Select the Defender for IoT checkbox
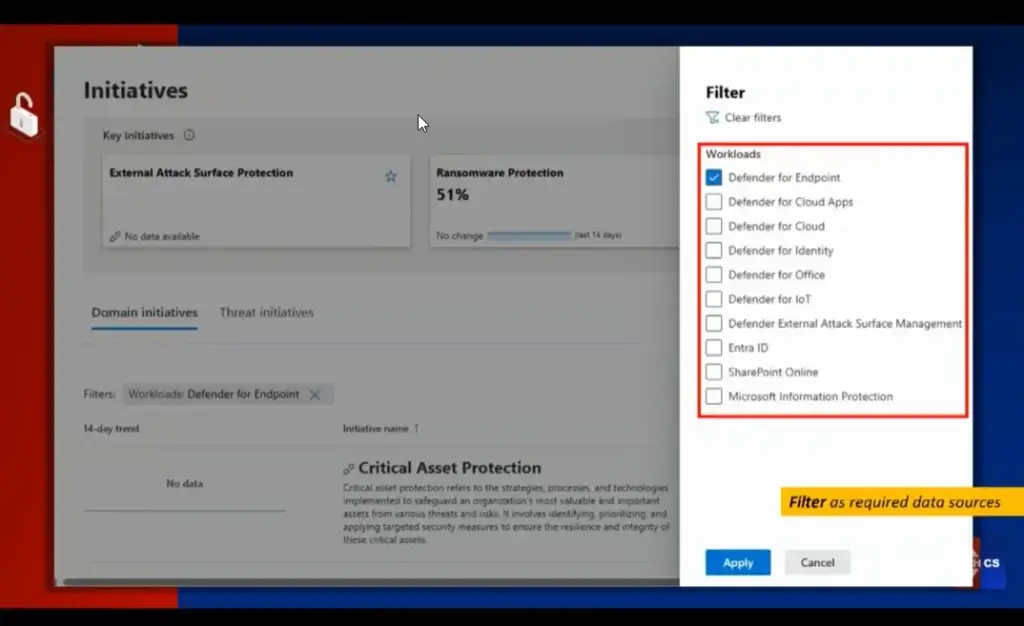This screenshot has width=1024, height=626. pos(713,299)
